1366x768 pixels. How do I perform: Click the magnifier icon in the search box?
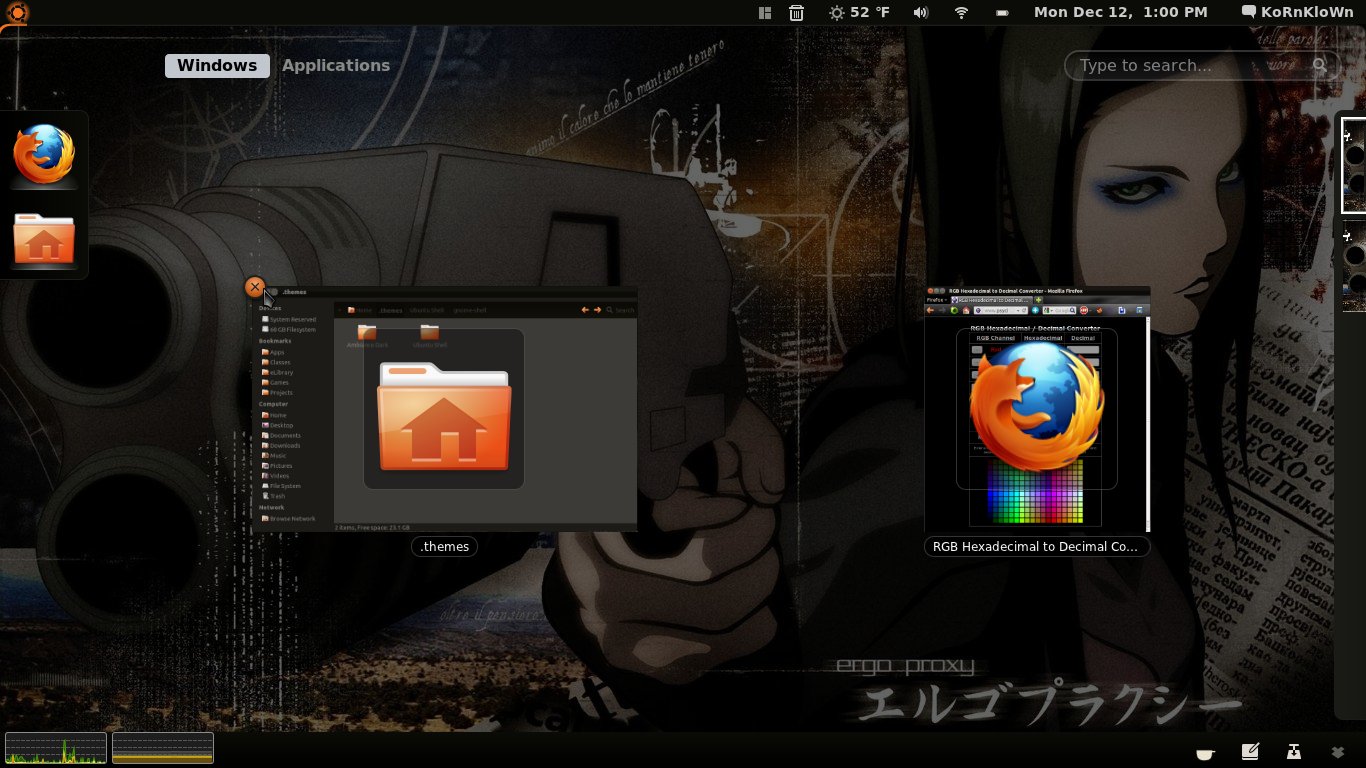point(1320,65)
